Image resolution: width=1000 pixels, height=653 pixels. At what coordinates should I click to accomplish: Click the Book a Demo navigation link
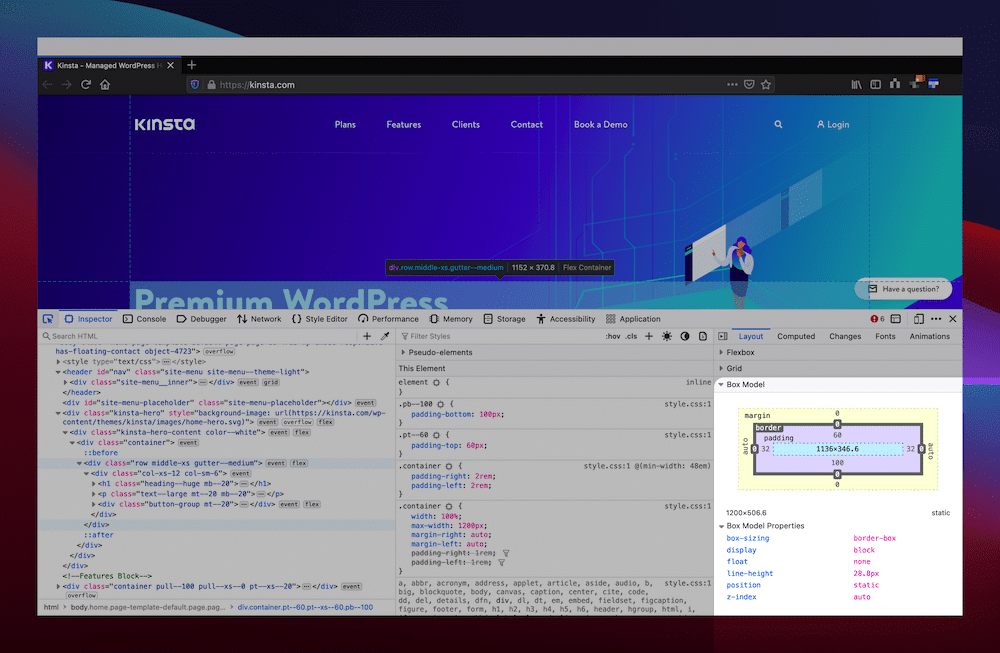(x=600, y=124)
